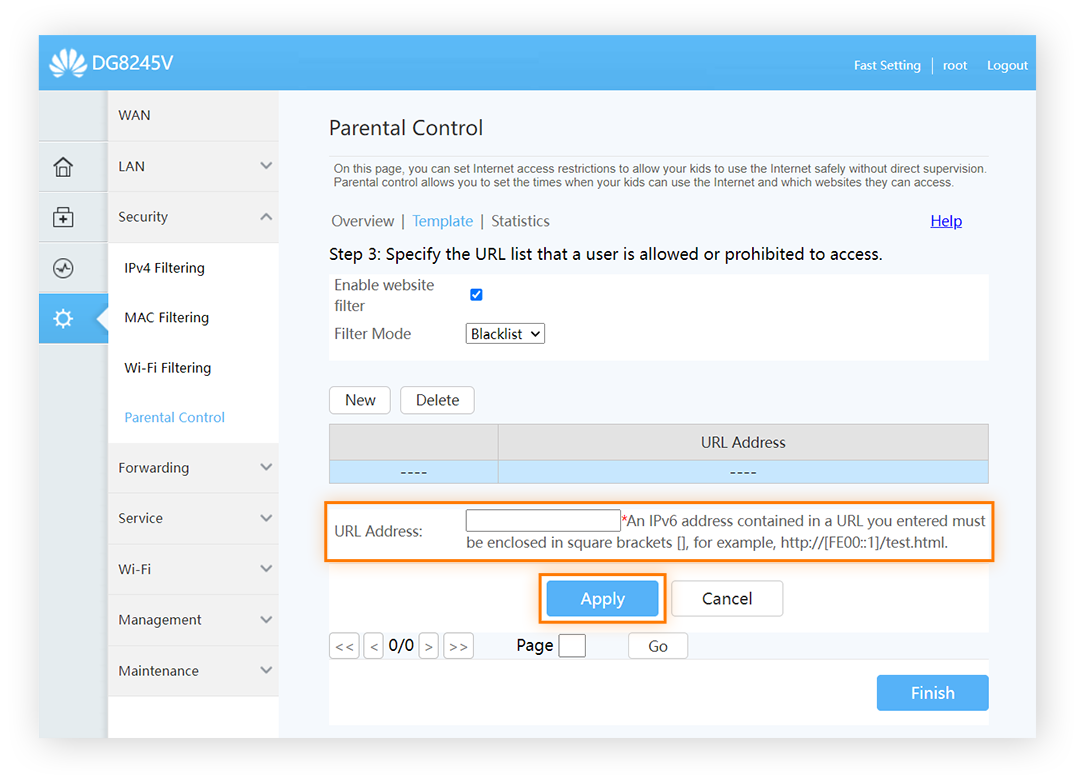Click the blue Apply button
Viewport: 1077px width, 779px height.
click(x=602, y=599)
